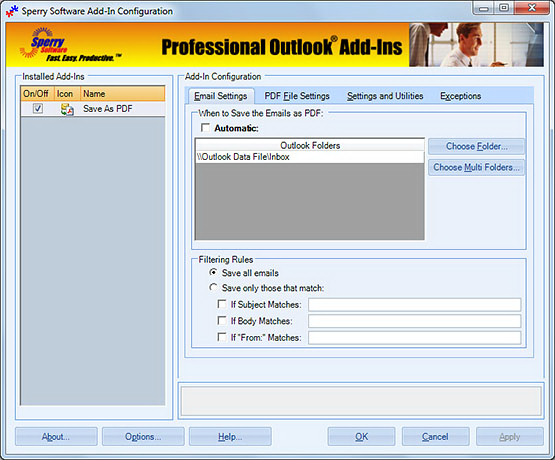Click the Apply button
555x460 pixels.
(510, 437)
